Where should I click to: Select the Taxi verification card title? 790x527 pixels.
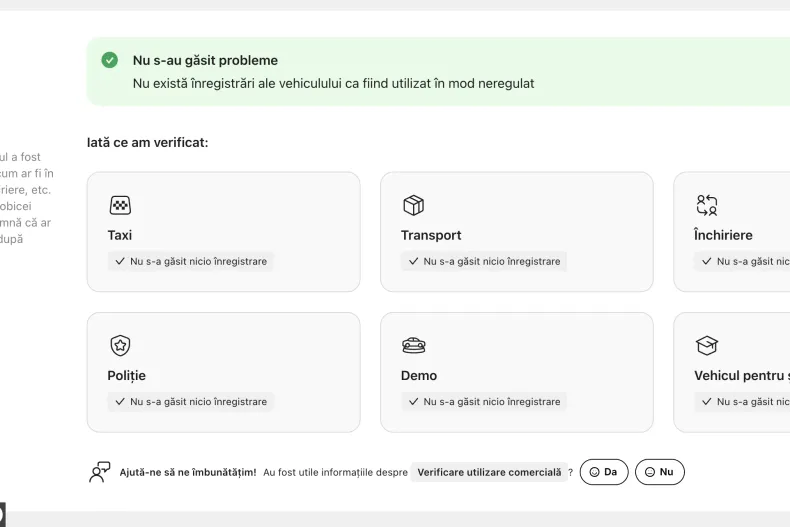pyautogui.click(x=120, y=235)
